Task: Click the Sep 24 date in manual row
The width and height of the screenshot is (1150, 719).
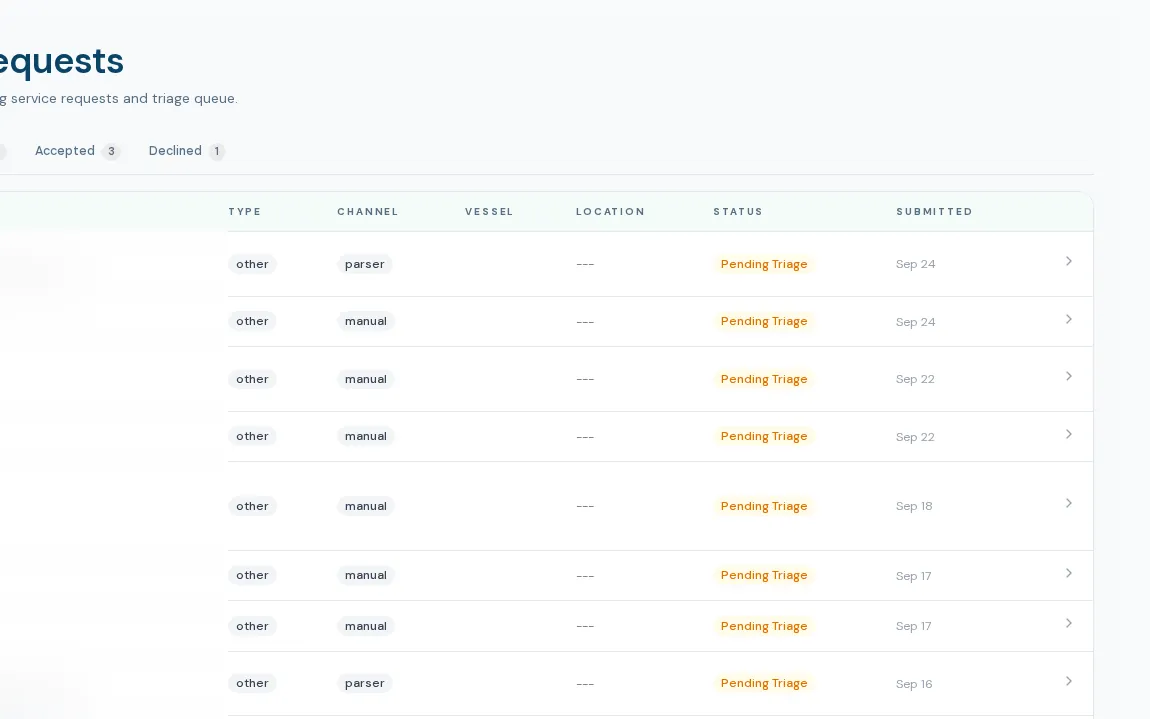Action: coord(915,322)
